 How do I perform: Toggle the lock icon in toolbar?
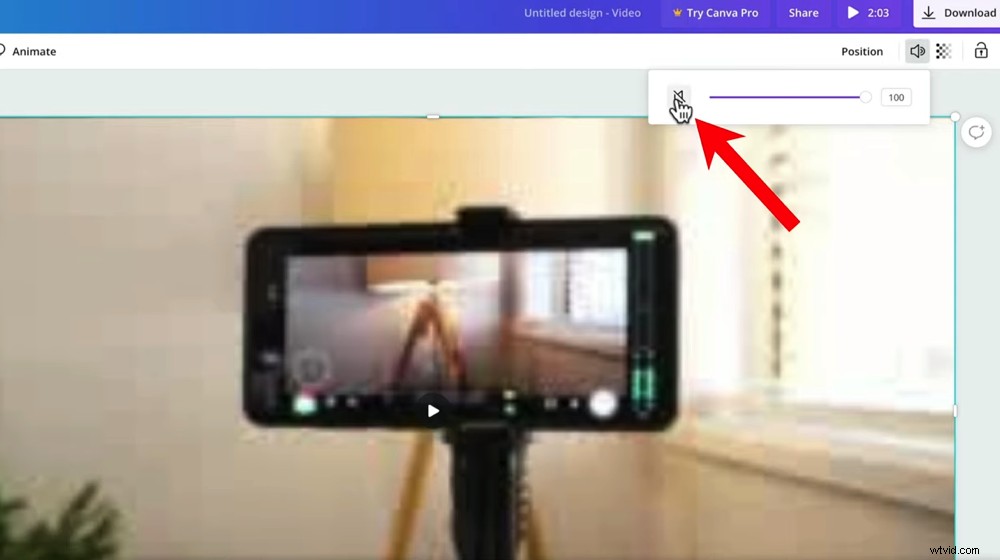point(981,51)
